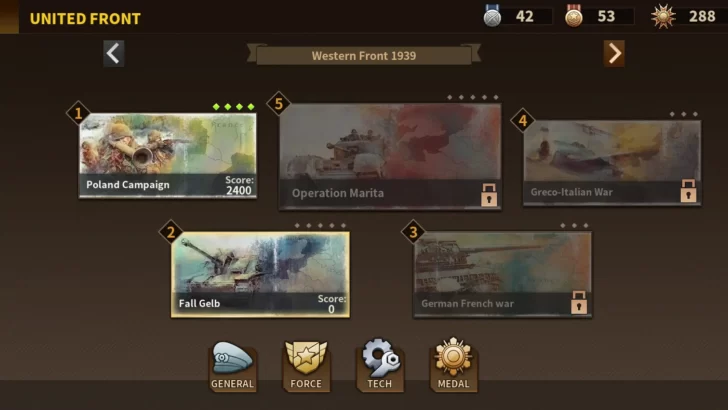This screenshot has height=410, width=728.
Task: Click the lock icon on German French war
Action: (x=578, y=302)
